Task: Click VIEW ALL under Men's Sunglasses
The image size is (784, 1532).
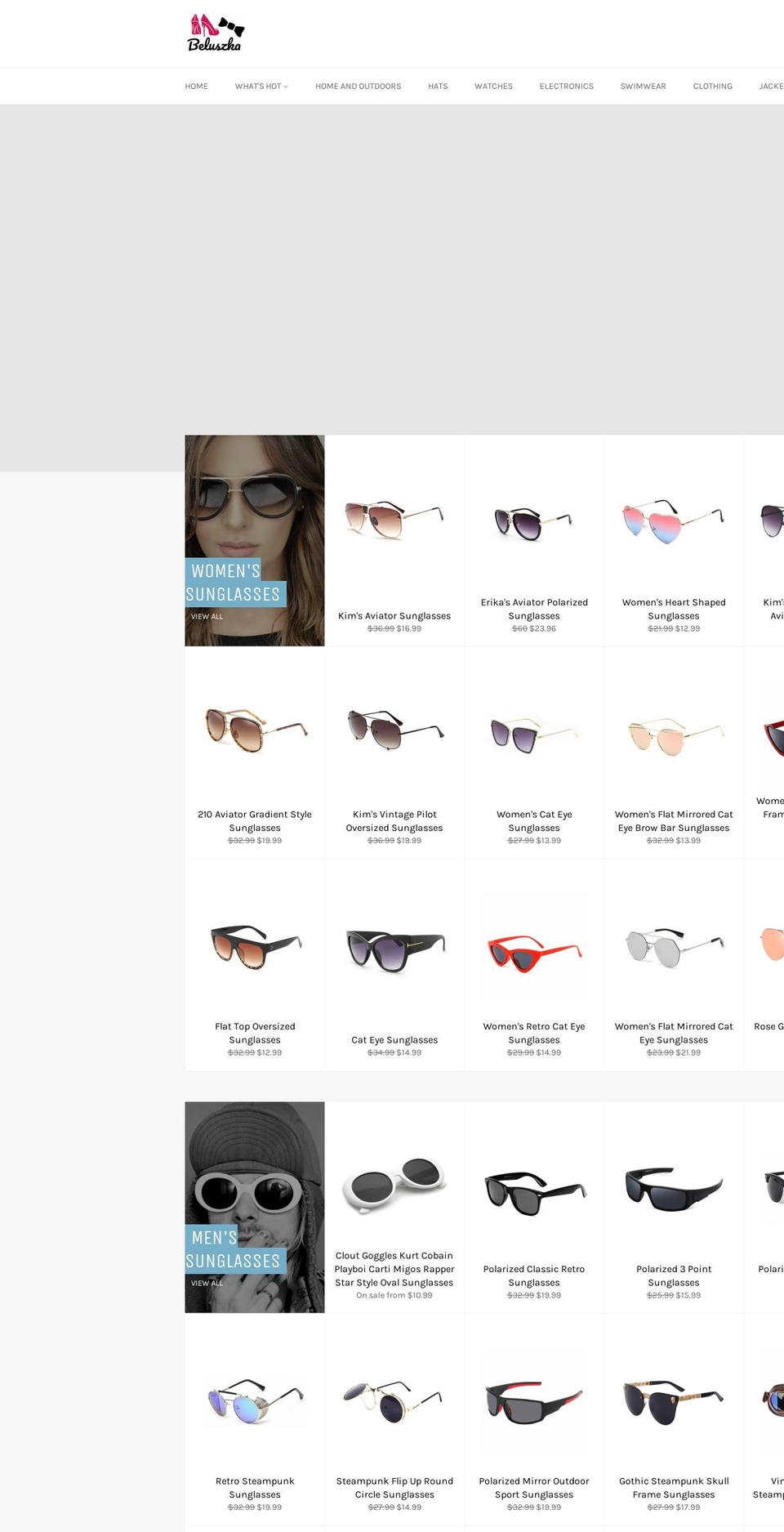Action: click(207, 1284)
